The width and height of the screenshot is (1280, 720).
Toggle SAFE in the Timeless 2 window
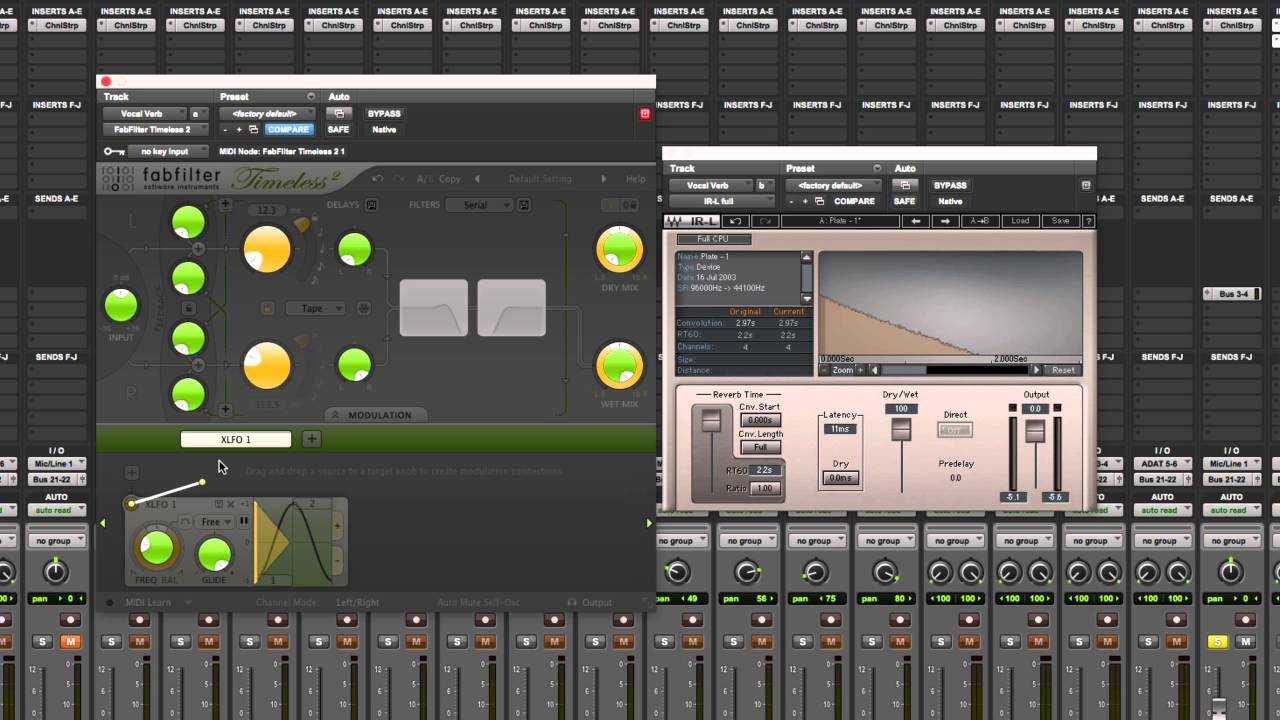(339, 129)
